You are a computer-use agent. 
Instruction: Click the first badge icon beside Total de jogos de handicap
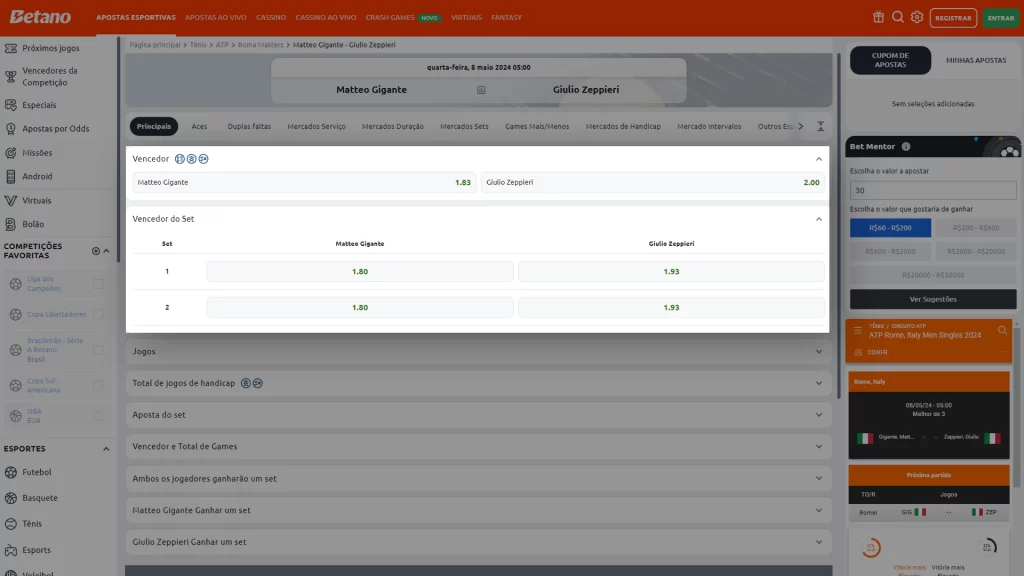(246, 383)
